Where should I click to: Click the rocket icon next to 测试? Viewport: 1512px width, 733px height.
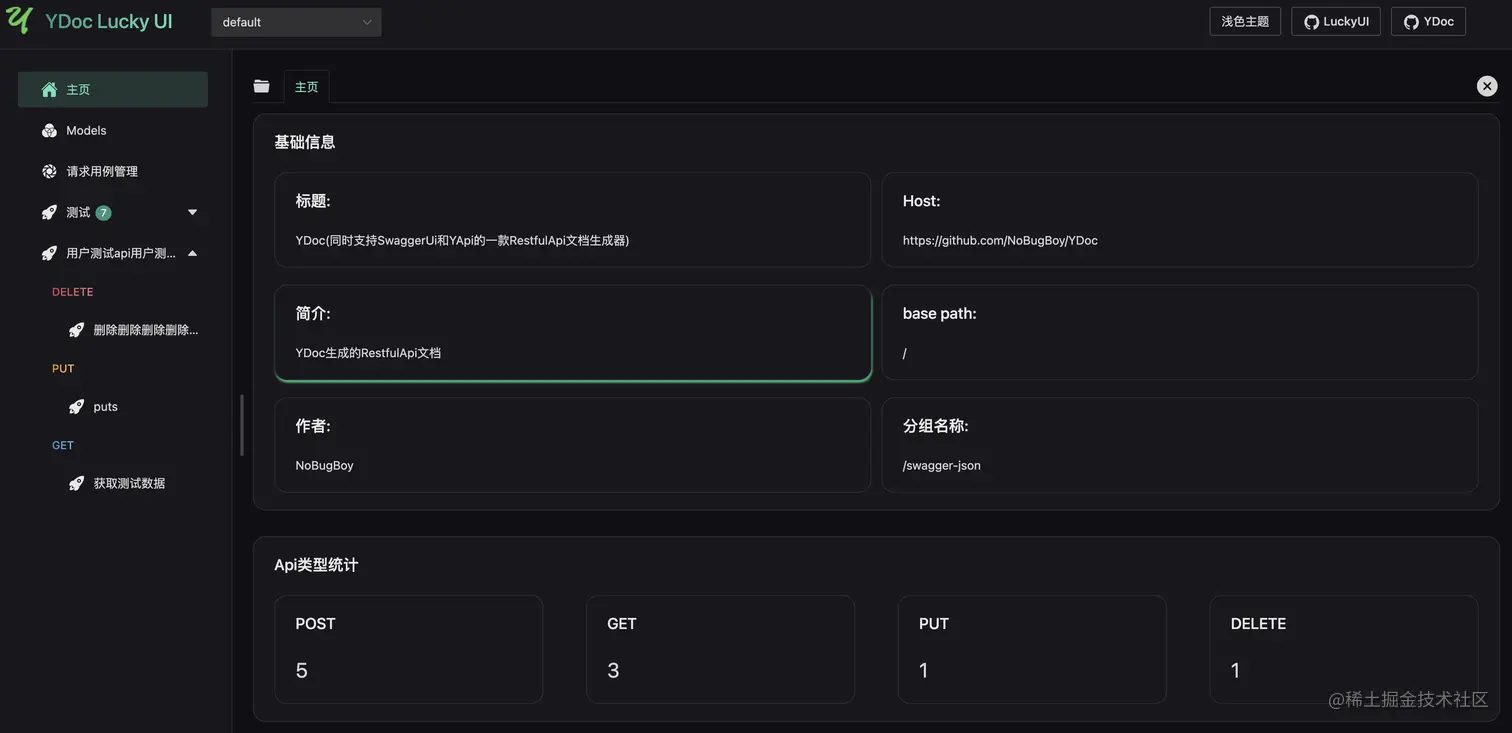pyautogui.click(x=49, y=213)
